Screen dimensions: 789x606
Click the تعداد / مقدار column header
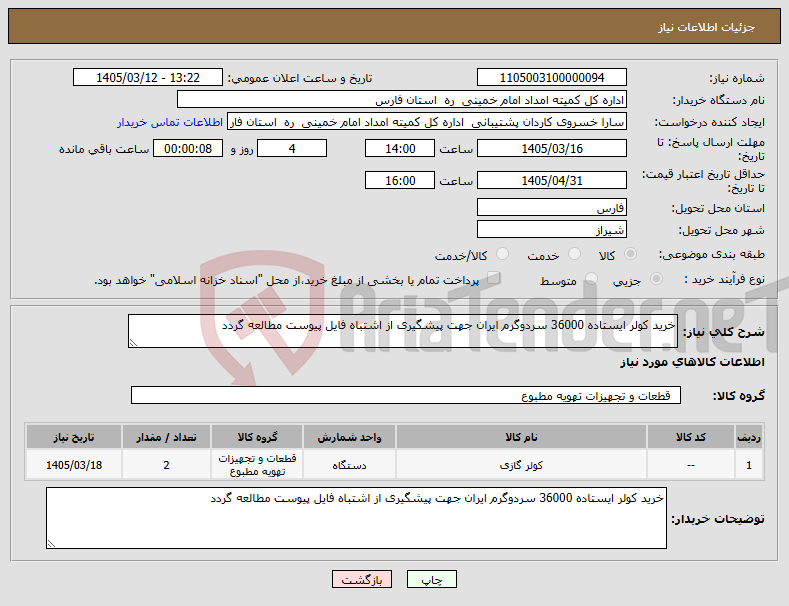click(x=166, y=437)
